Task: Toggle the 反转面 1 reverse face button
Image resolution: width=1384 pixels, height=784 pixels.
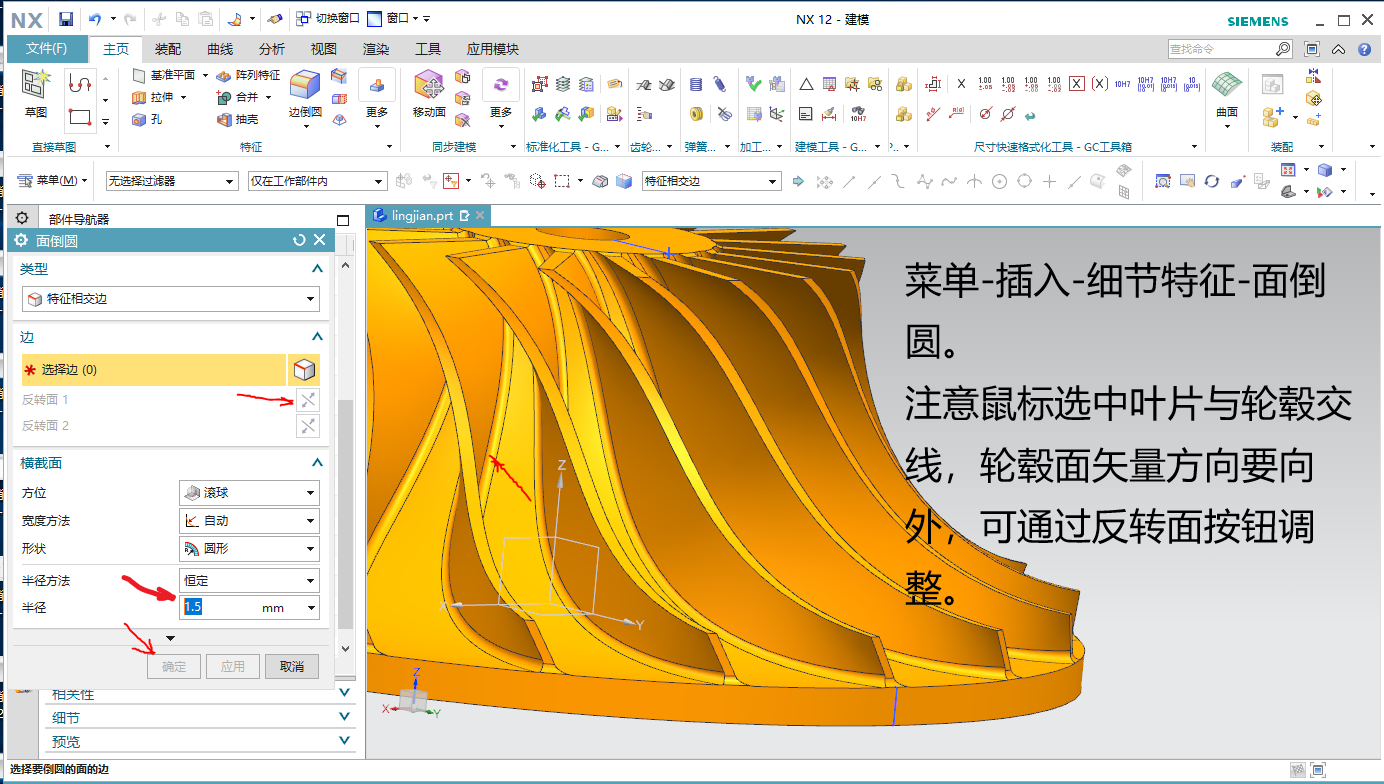Action: point(308,400)
